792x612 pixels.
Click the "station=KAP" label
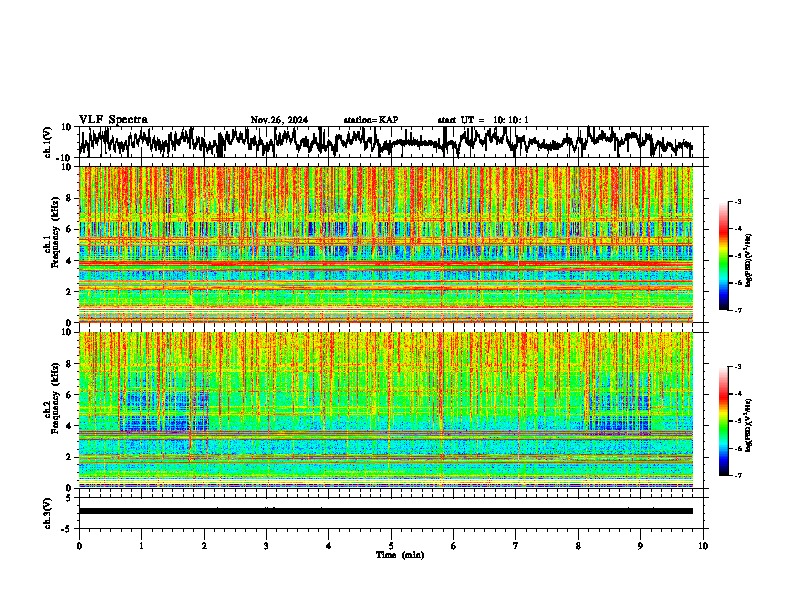[371, 120]
